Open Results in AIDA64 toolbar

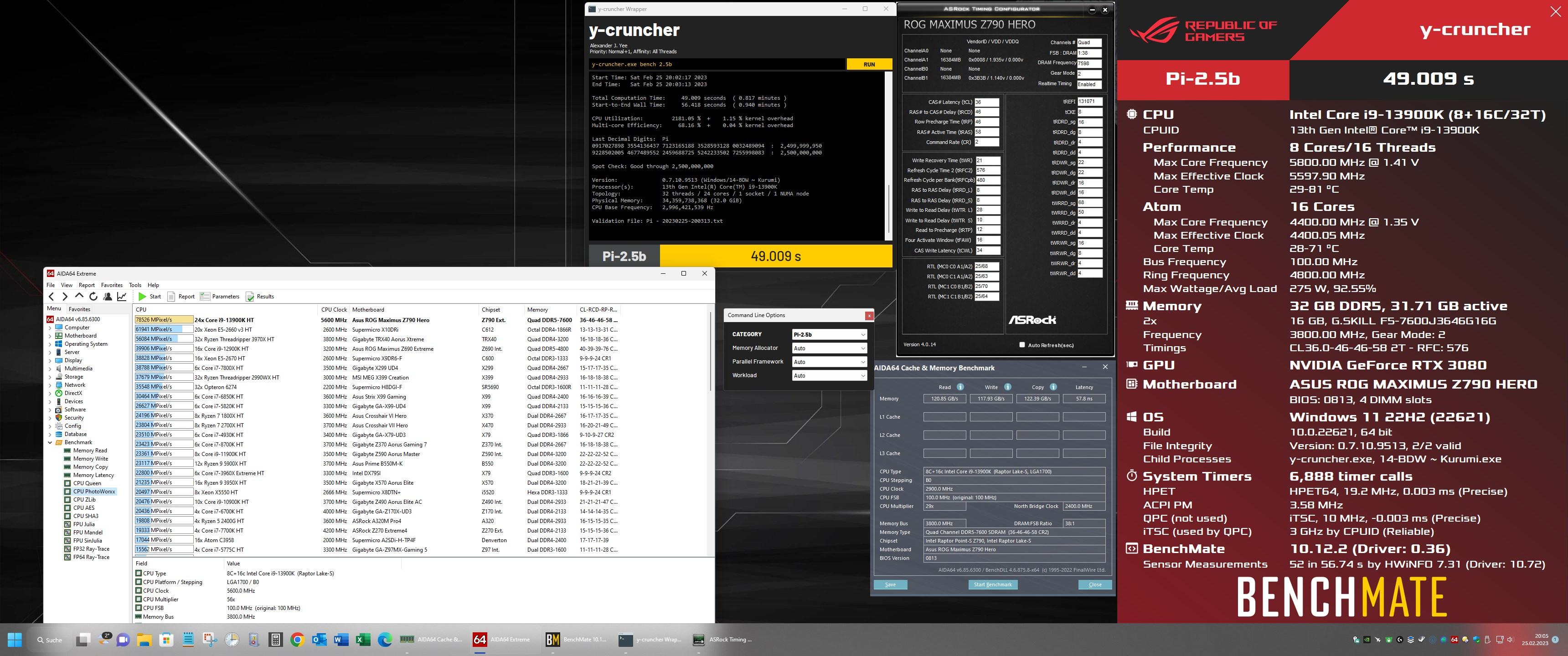260,297
